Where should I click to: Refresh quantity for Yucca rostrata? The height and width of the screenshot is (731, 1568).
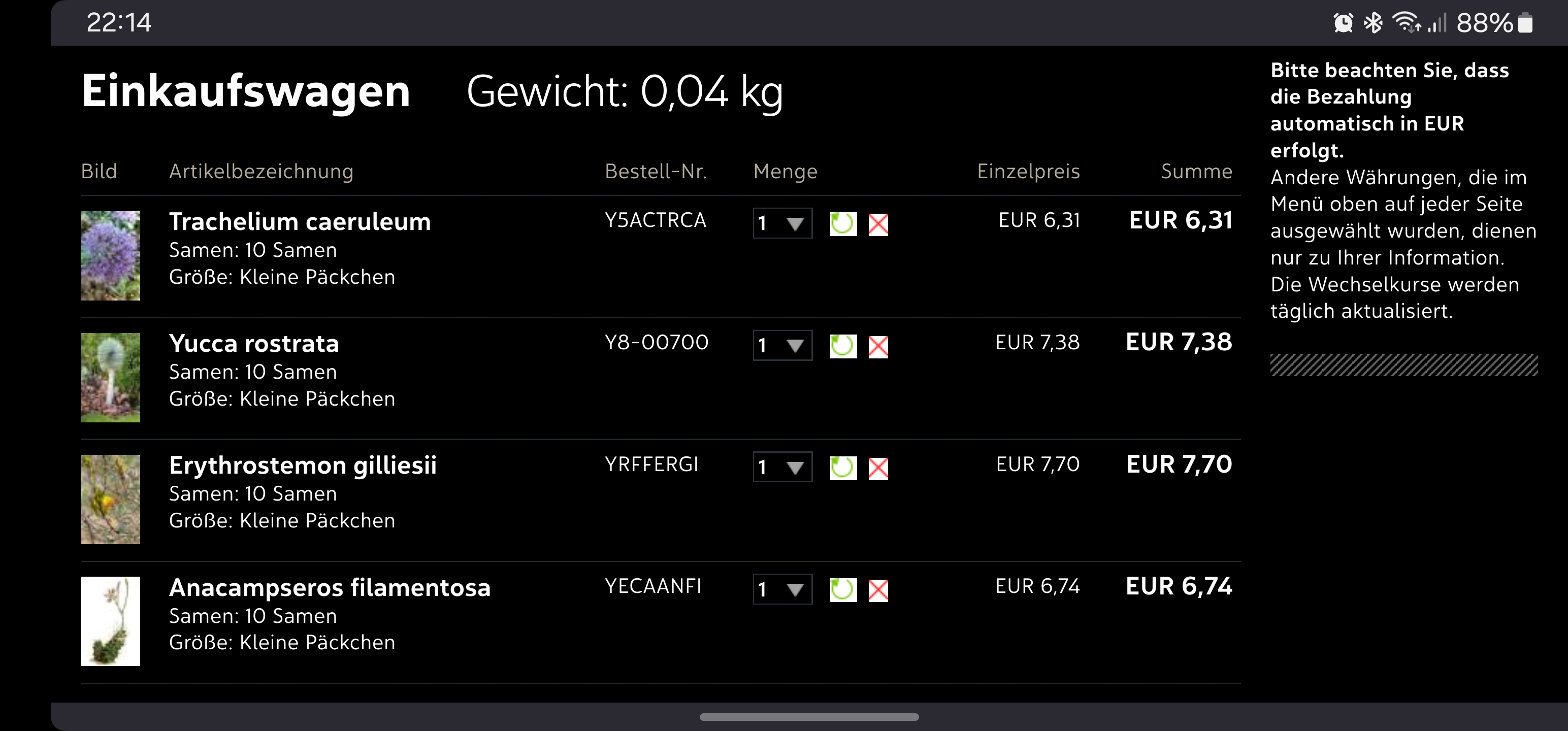pos(843,346)
